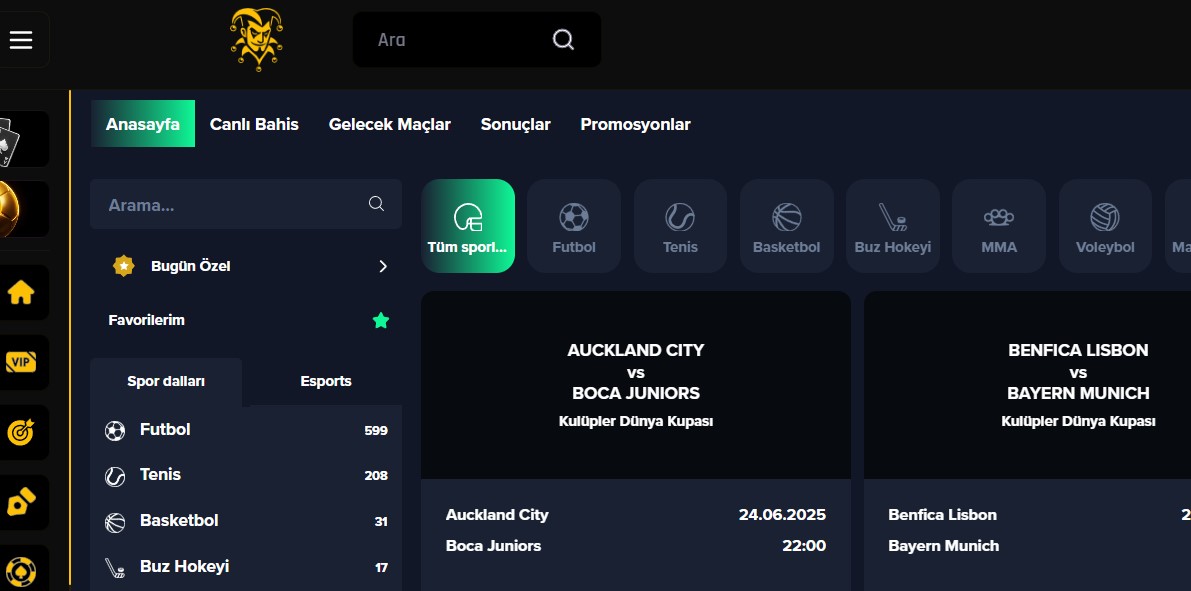Switch to the Canlı Bahis tab
Screen dimensions: 1191x591
(x=254, y=124)
